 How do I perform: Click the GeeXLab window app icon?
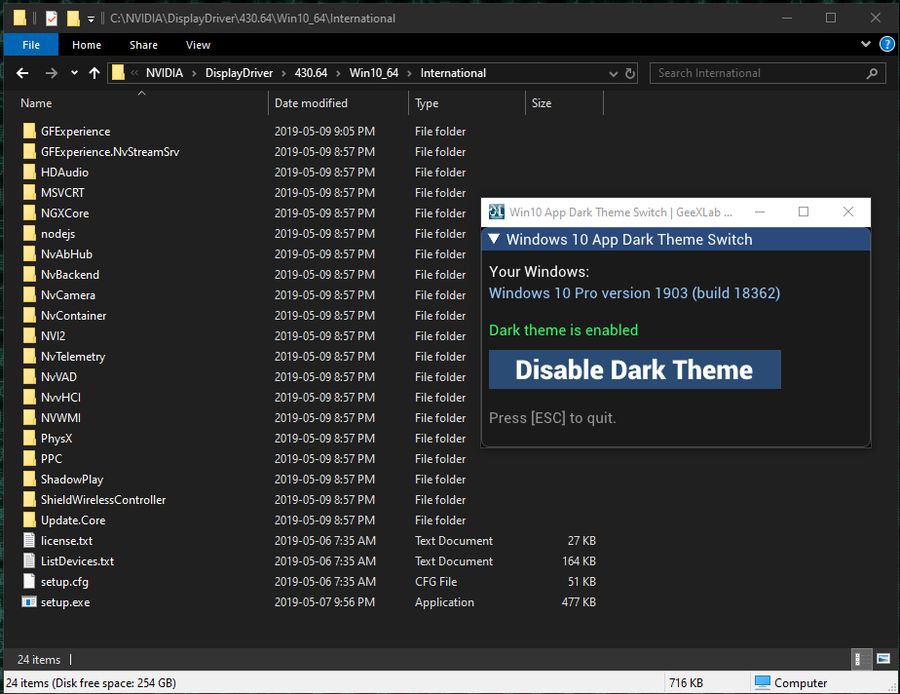click(496, 212)
